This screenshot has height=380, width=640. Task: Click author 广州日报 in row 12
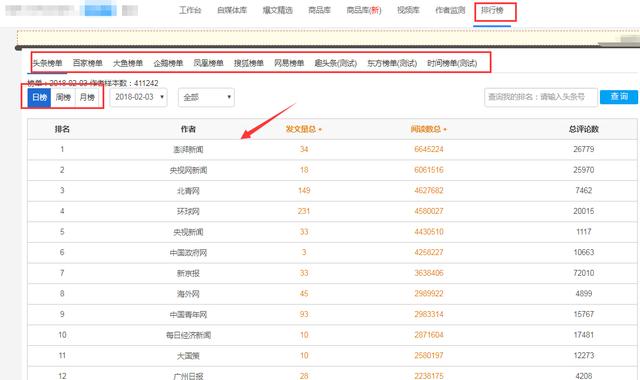[x=188, y=376]
